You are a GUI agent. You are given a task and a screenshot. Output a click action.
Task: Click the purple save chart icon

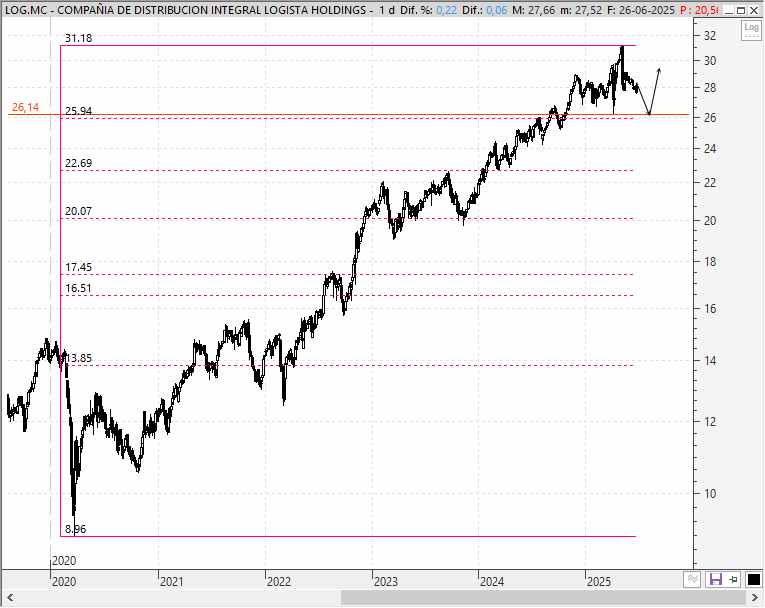coord(715,579)
